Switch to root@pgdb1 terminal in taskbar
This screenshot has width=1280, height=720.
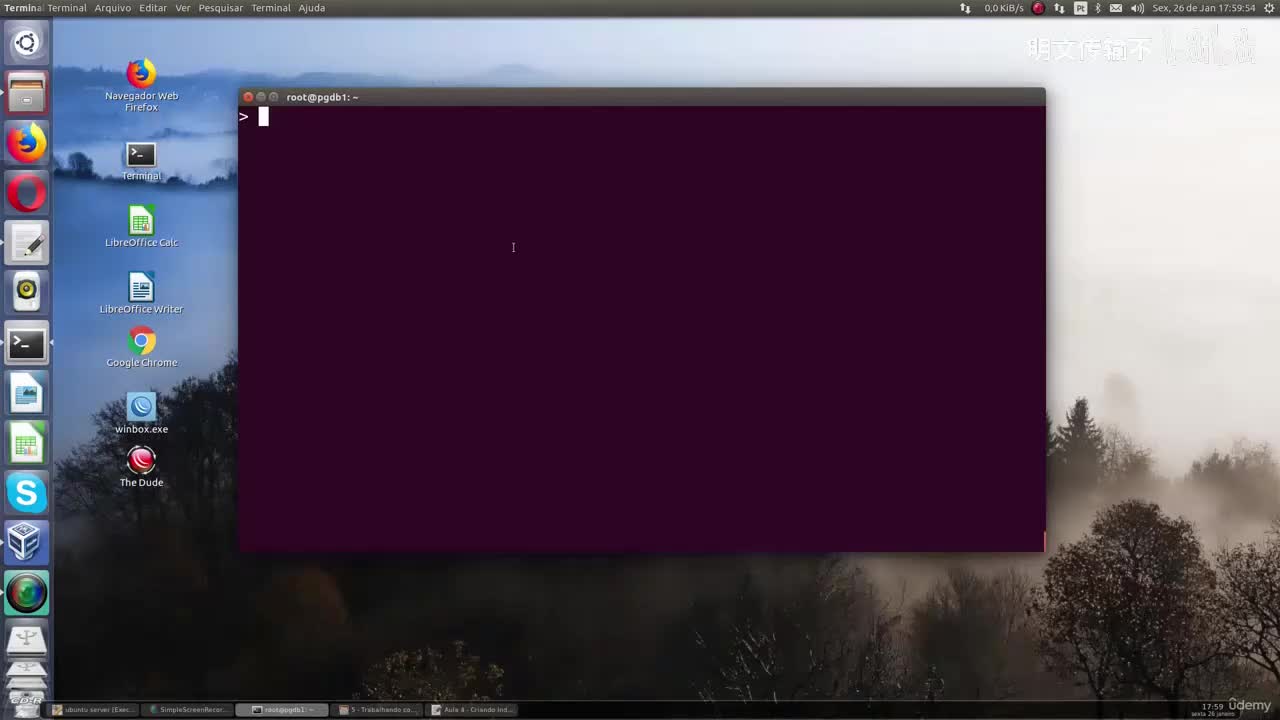click(x=283, y=710)
